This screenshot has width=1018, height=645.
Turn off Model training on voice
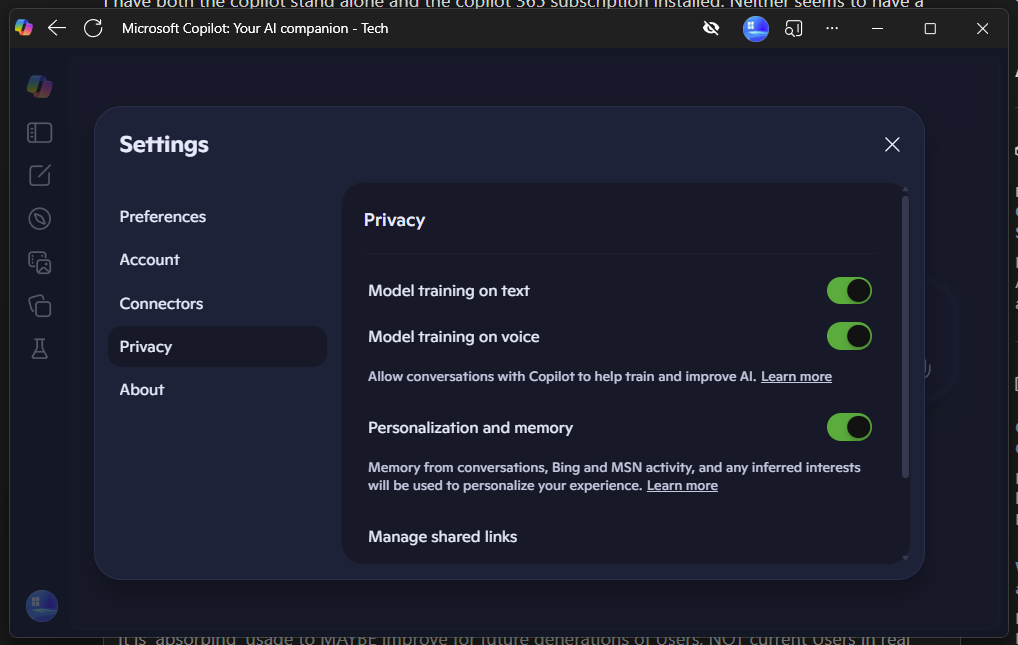849,336
